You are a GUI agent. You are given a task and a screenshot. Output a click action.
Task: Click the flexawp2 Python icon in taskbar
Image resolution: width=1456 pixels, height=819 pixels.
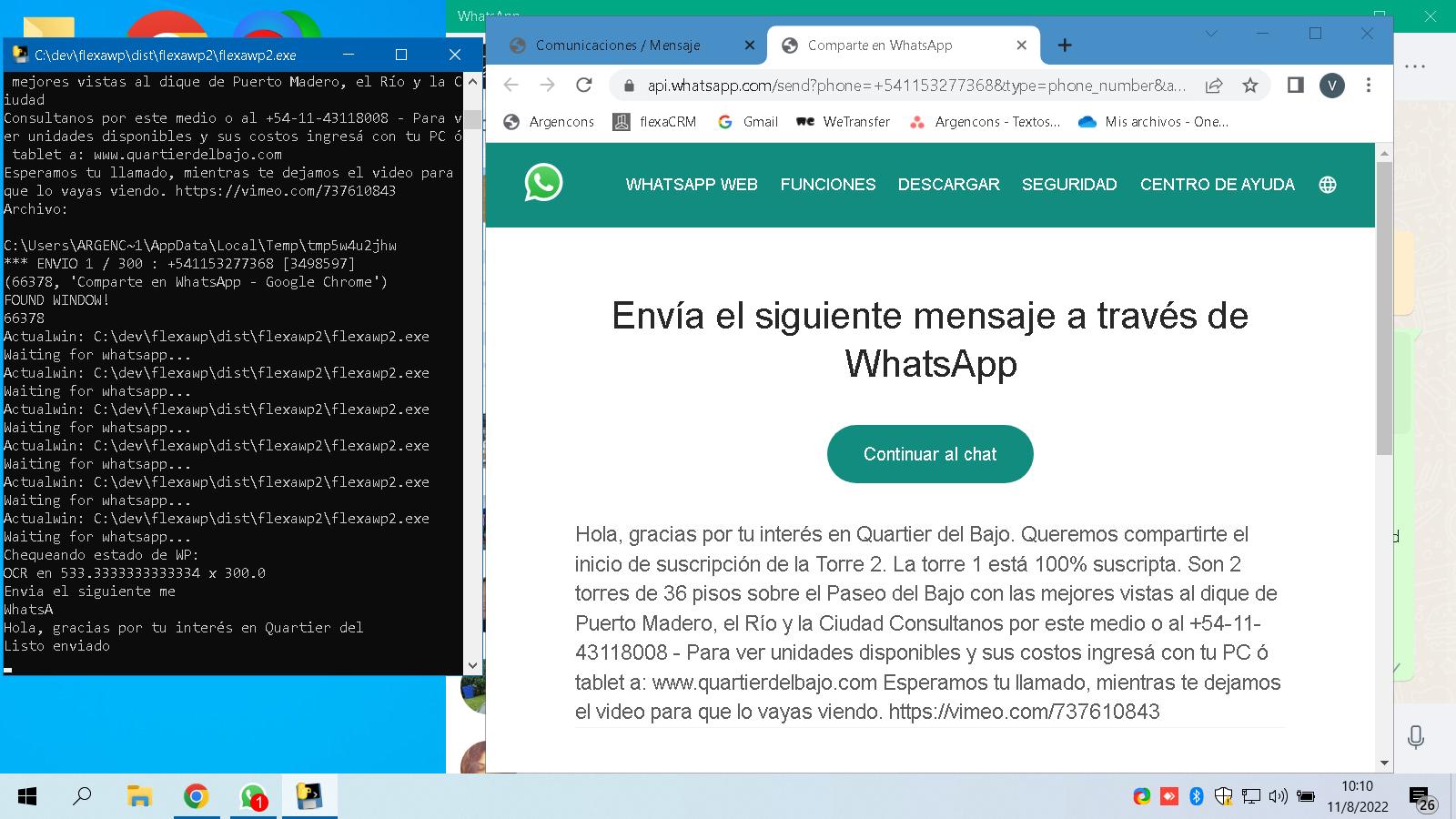coord(309,797)
